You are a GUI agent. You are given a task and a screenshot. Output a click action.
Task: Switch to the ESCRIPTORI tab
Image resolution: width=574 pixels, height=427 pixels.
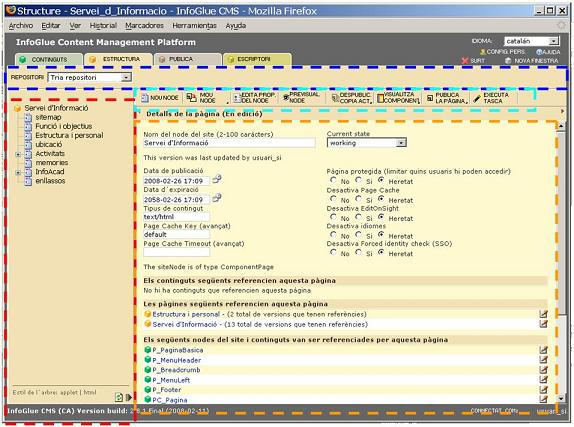(257, 59)
